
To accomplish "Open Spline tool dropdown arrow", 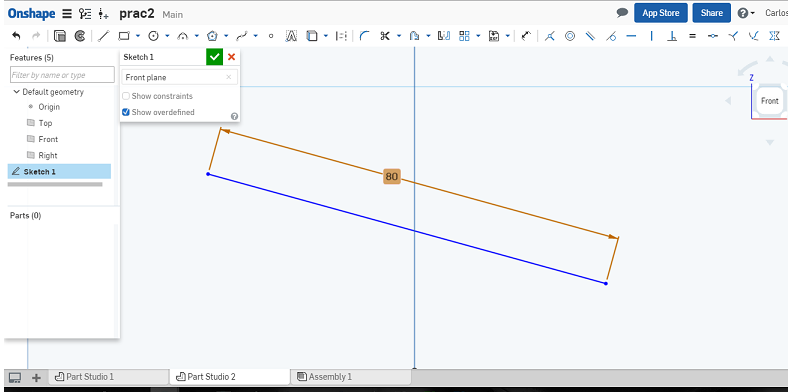I will (256, 36).
